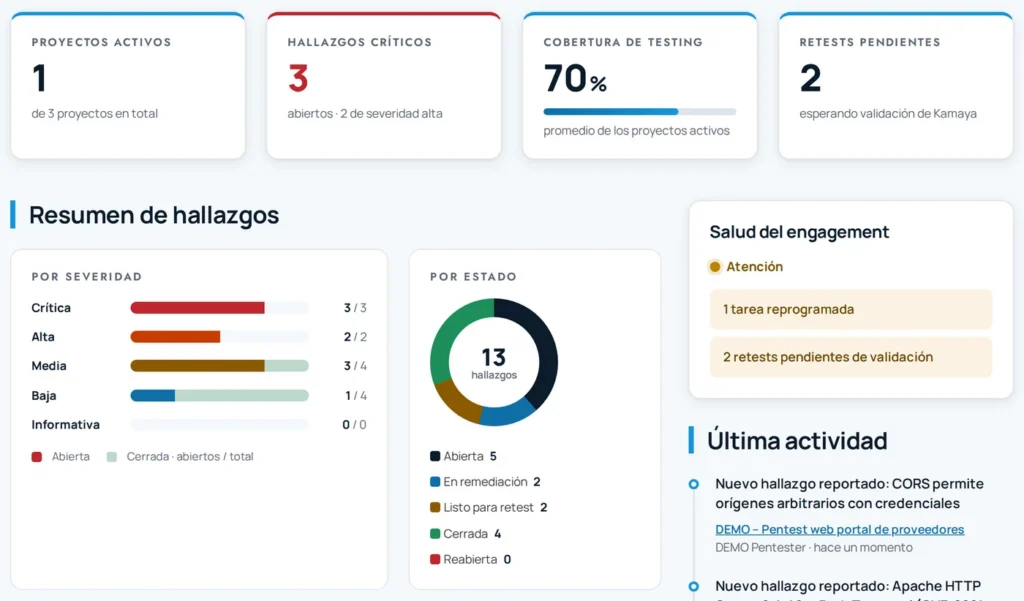Image resolution: width=1024 pixels, height=601 pixels.
Task: Click the Alta count '2 / 2'
Action: tap(355, 337)
